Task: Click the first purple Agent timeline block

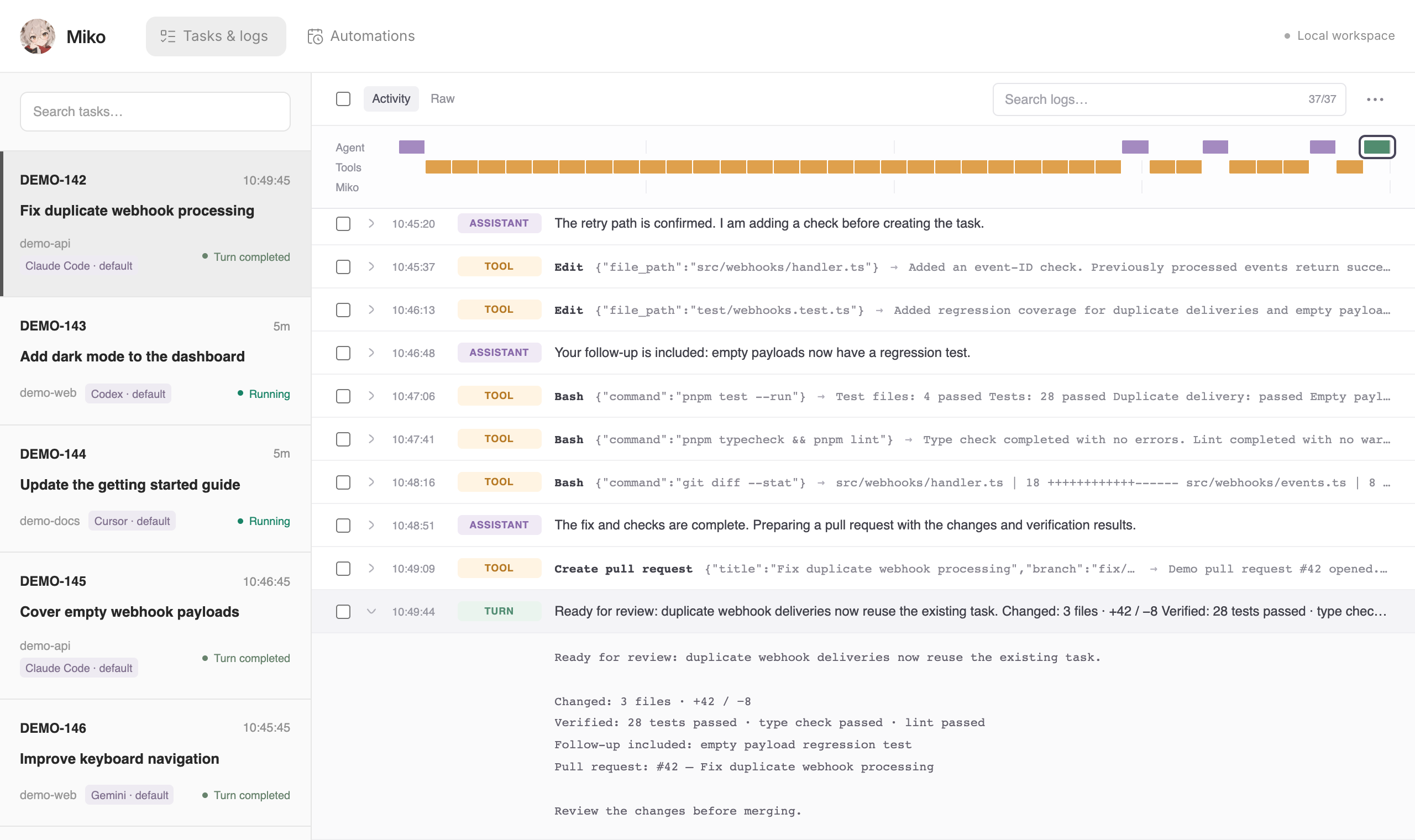Action: point(411,147)
